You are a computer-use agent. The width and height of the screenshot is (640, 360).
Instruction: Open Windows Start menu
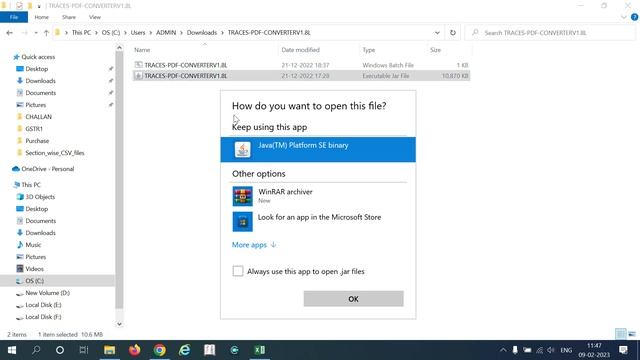pos(11,350)
